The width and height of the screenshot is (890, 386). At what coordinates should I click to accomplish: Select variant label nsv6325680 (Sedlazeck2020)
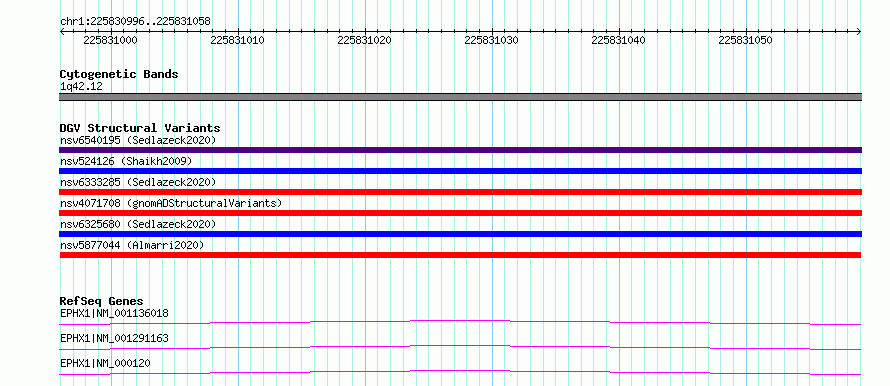pyautogui.click(x=138, y=224)
